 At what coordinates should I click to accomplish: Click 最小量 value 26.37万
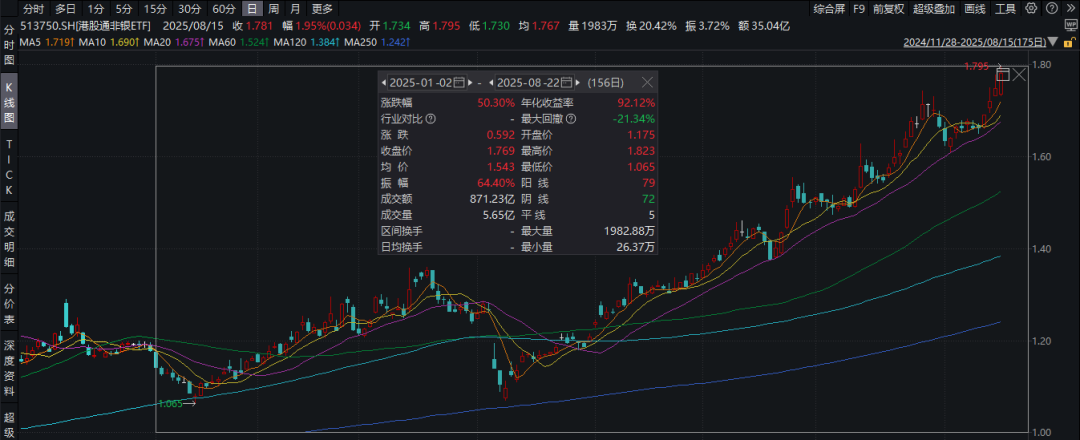[634, 248]
